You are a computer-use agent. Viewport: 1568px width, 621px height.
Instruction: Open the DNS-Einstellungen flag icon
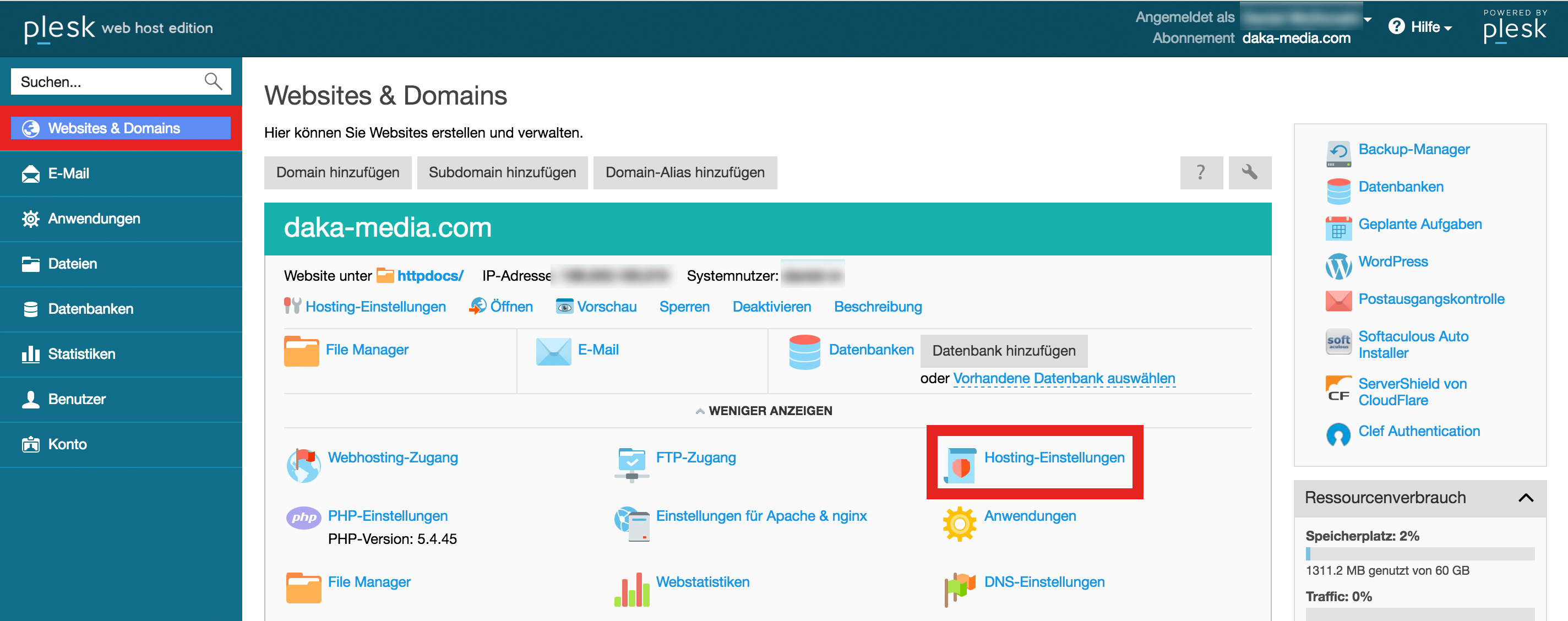[959, 588]
